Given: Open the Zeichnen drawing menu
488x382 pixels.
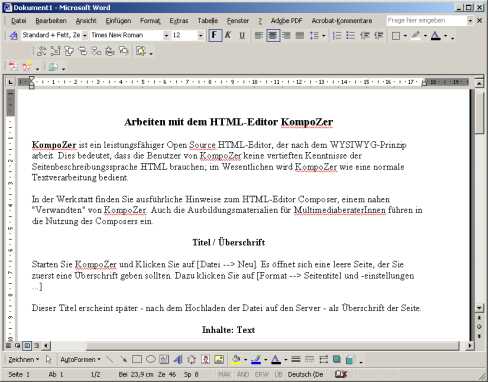Looking at the screenshot, I should pos(23,359).
